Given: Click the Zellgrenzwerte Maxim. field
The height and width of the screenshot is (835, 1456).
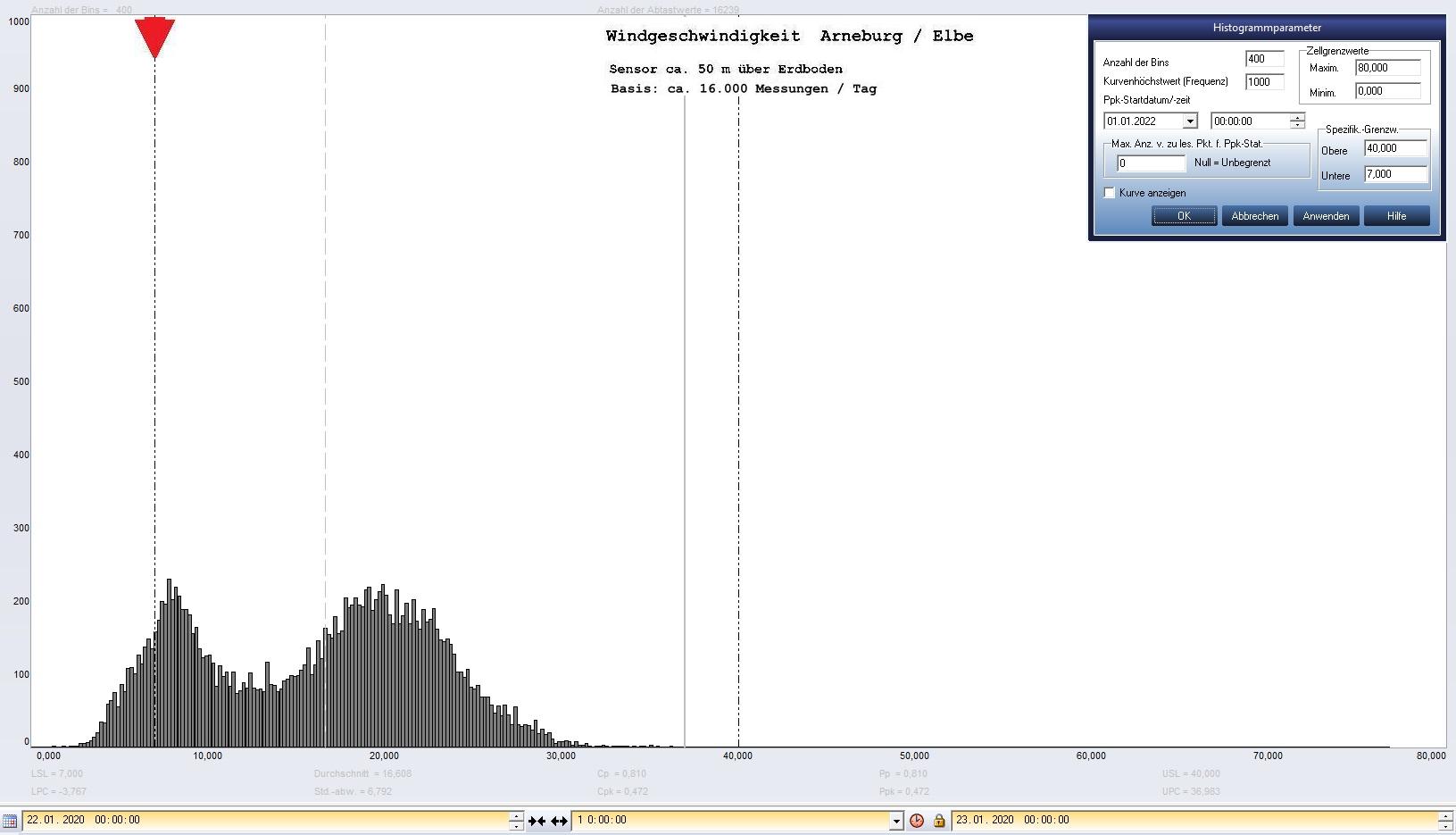Looking at the screenshot, I should tap(1387, 68).
